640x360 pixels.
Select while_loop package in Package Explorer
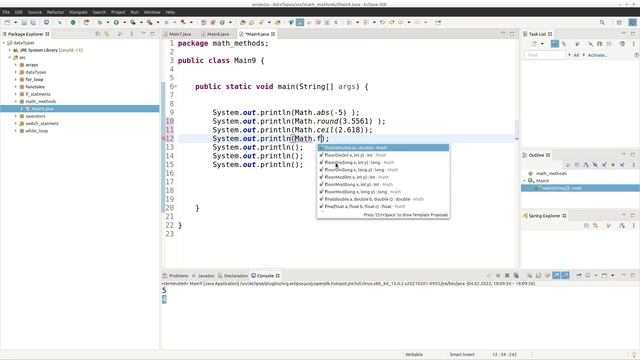pos(36,131)
